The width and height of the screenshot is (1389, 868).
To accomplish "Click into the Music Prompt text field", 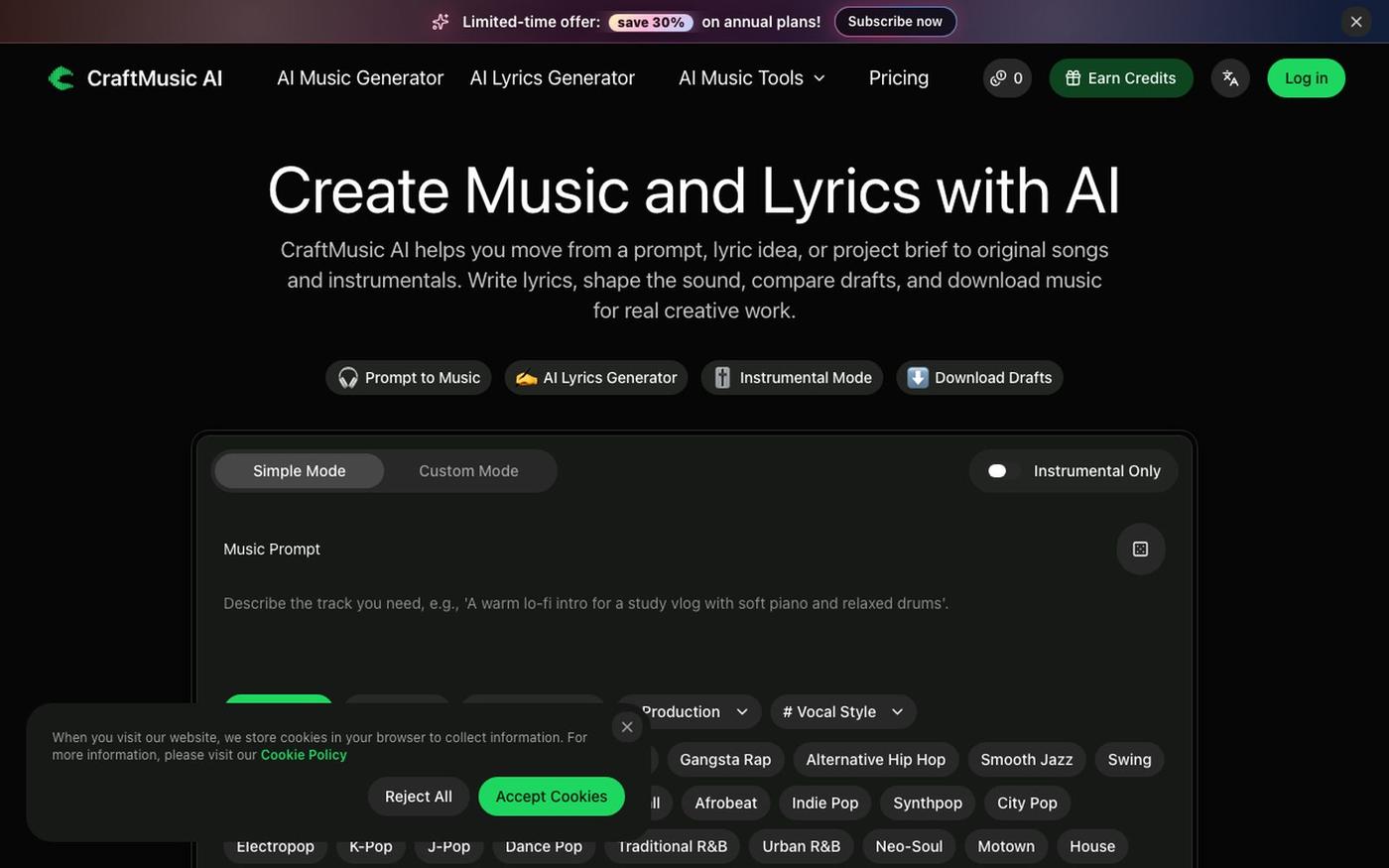I will 694,630.
